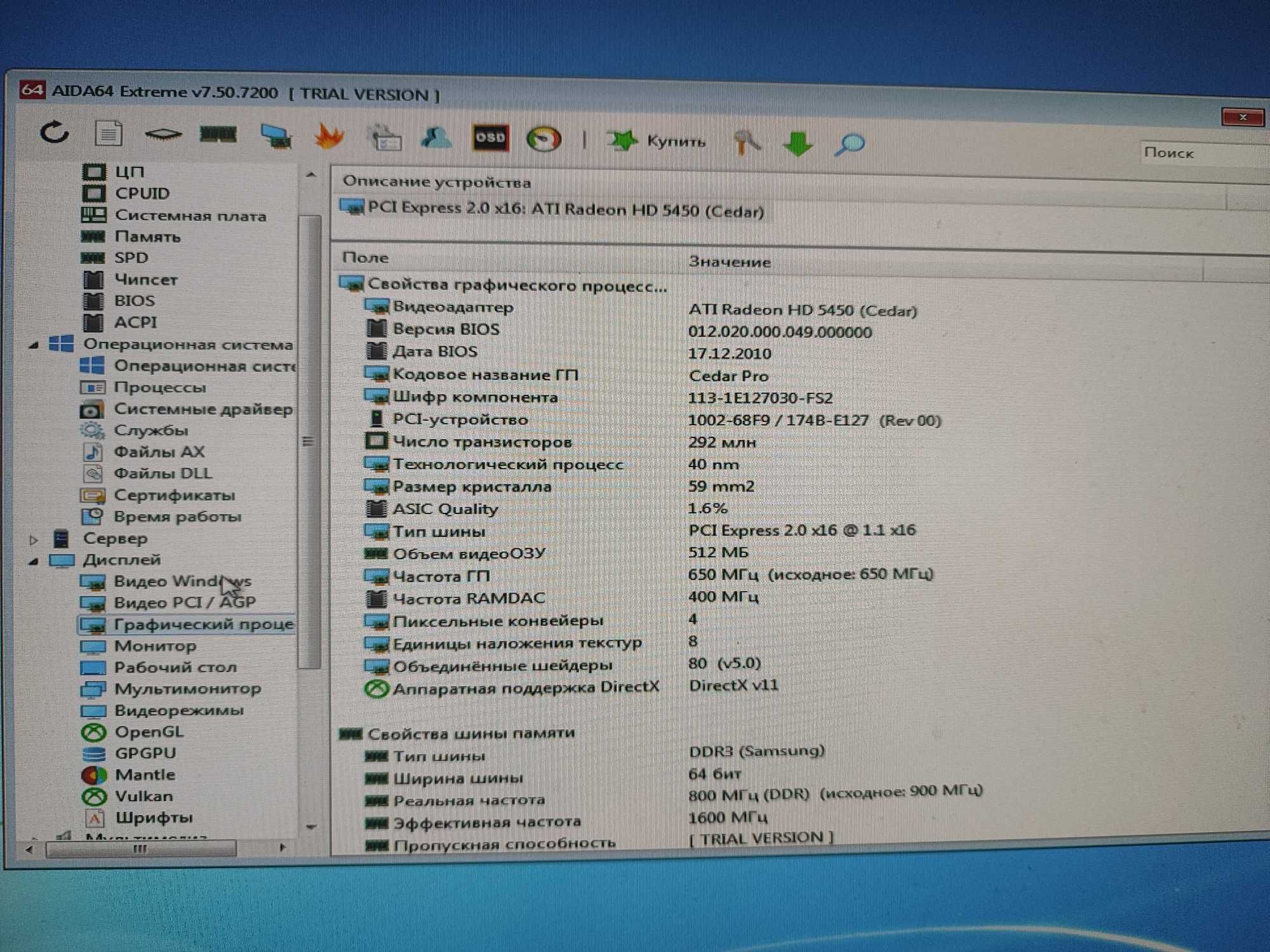Open the SensorPanel gauge icon
1270x952 pixels.
pos(544,139)
